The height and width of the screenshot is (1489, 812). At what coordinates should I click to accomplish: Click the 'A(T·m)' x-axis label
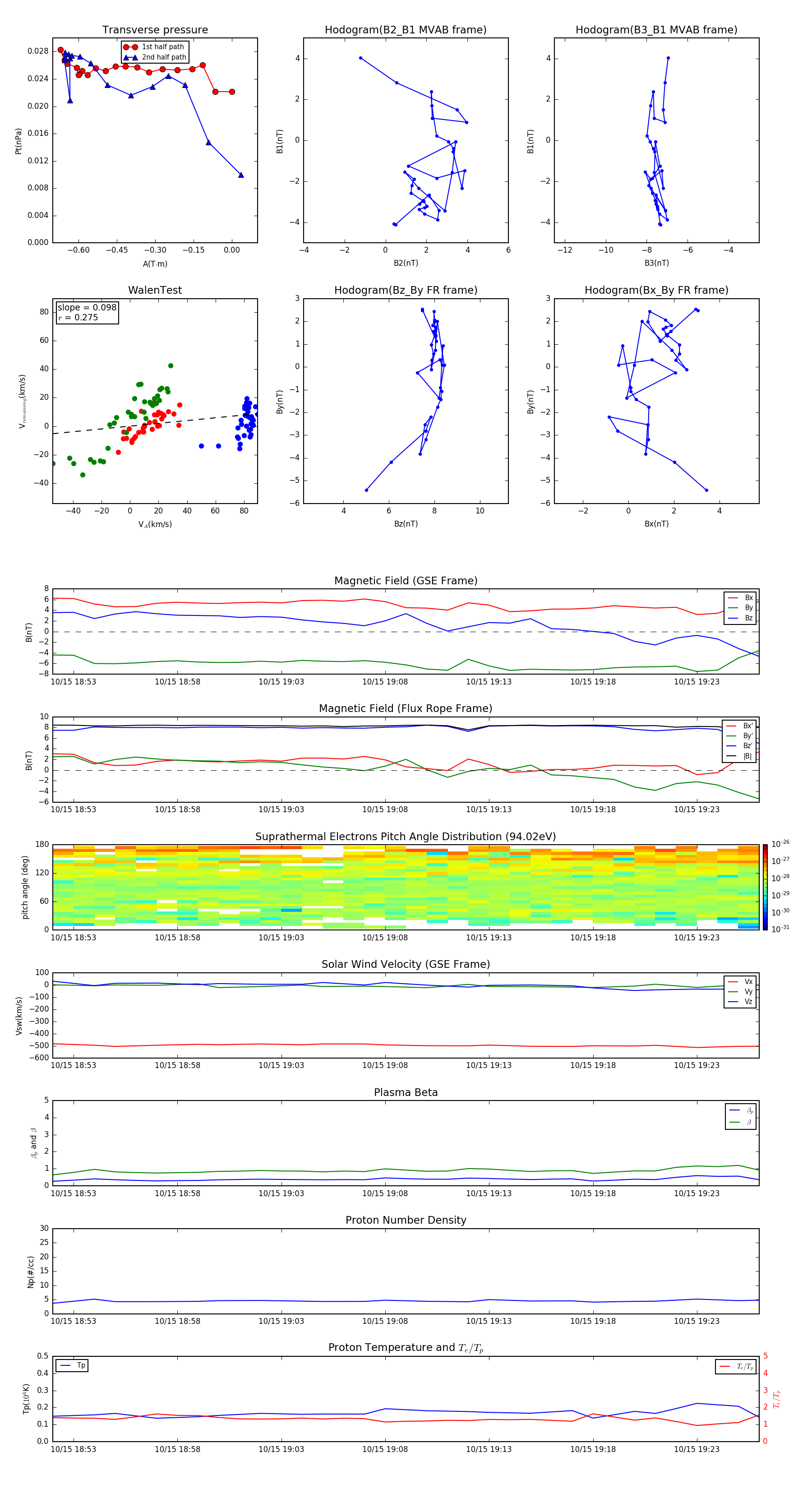tap(155, 264)
